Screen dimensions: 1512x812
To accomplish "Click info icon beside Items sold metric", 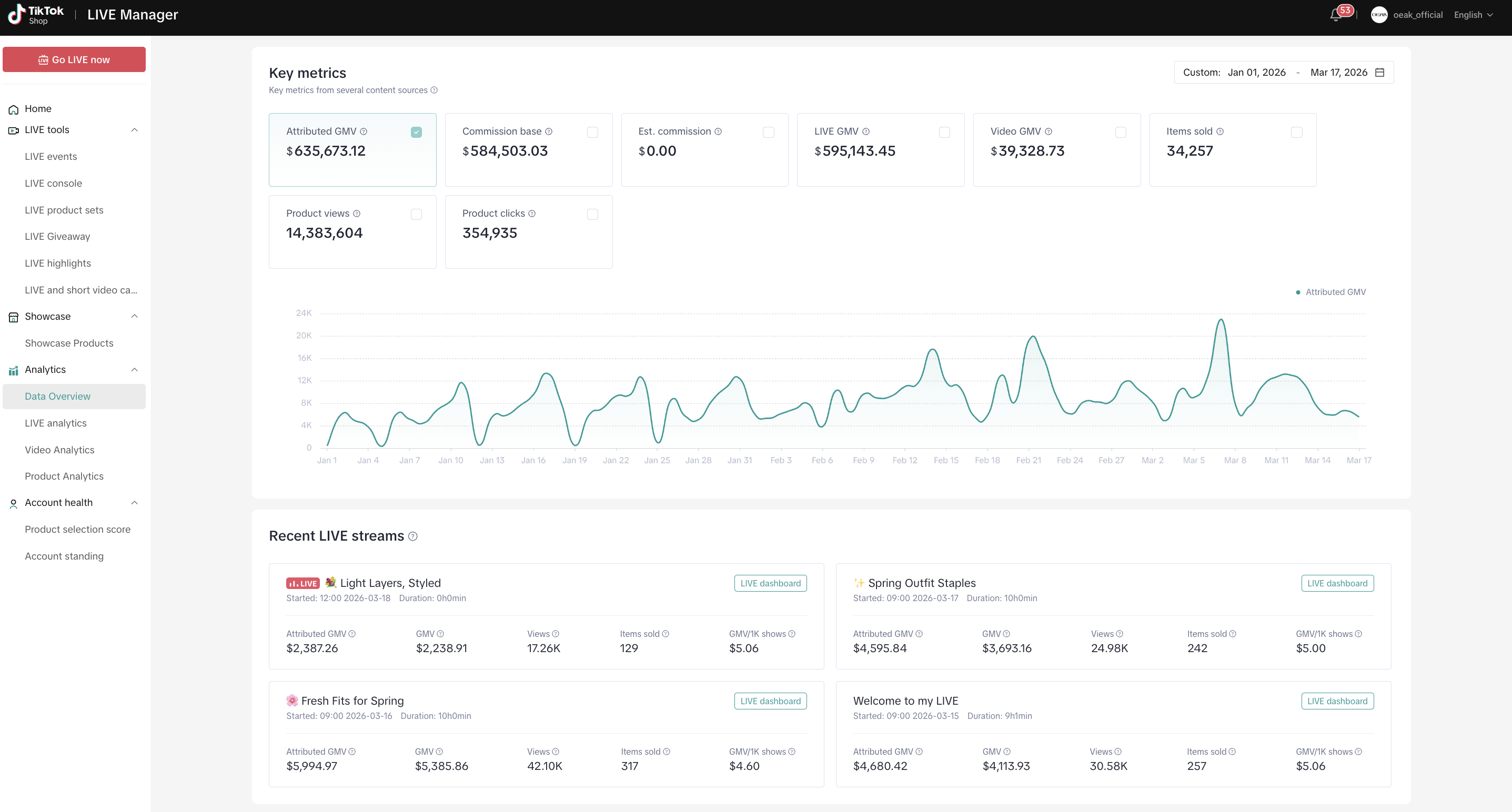I will 1219,131.
